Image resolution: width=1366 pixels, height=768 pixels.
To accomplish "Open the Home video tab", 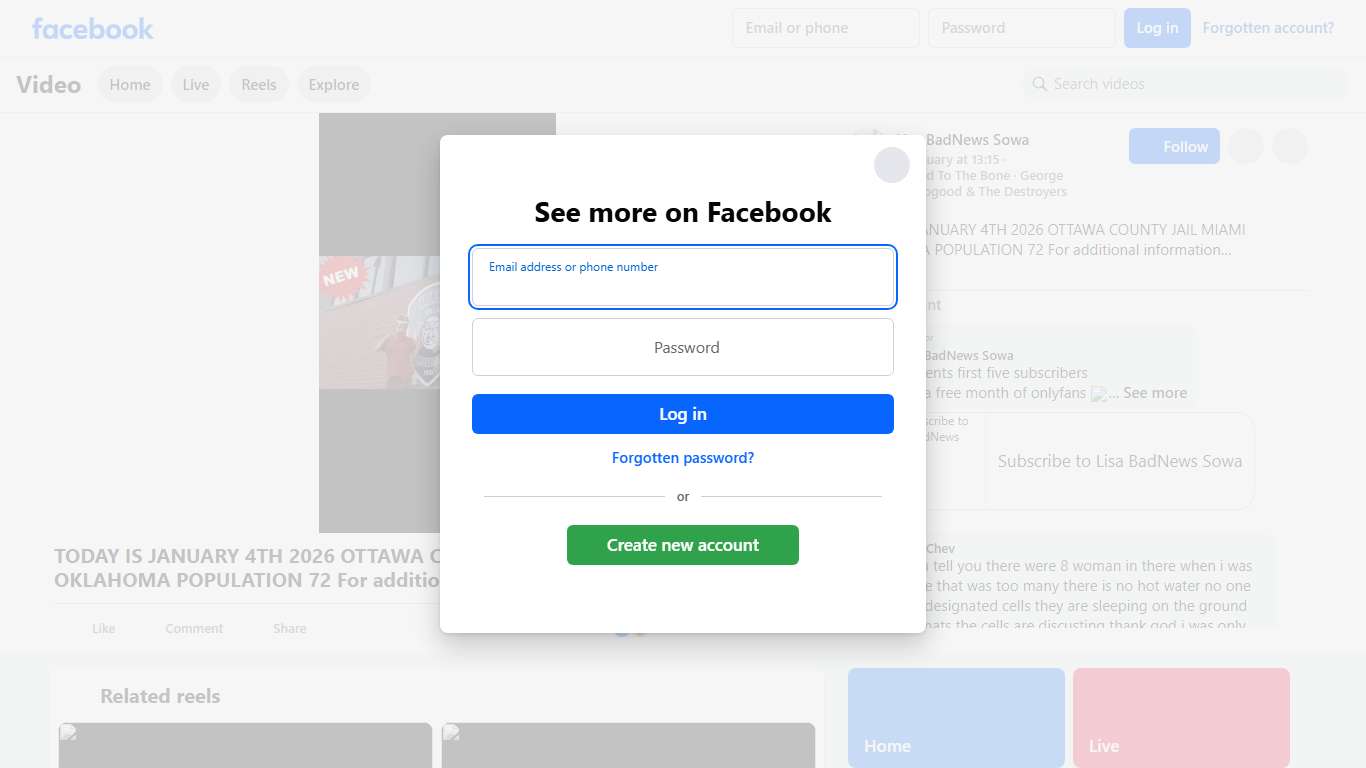I will coord(130,85).
